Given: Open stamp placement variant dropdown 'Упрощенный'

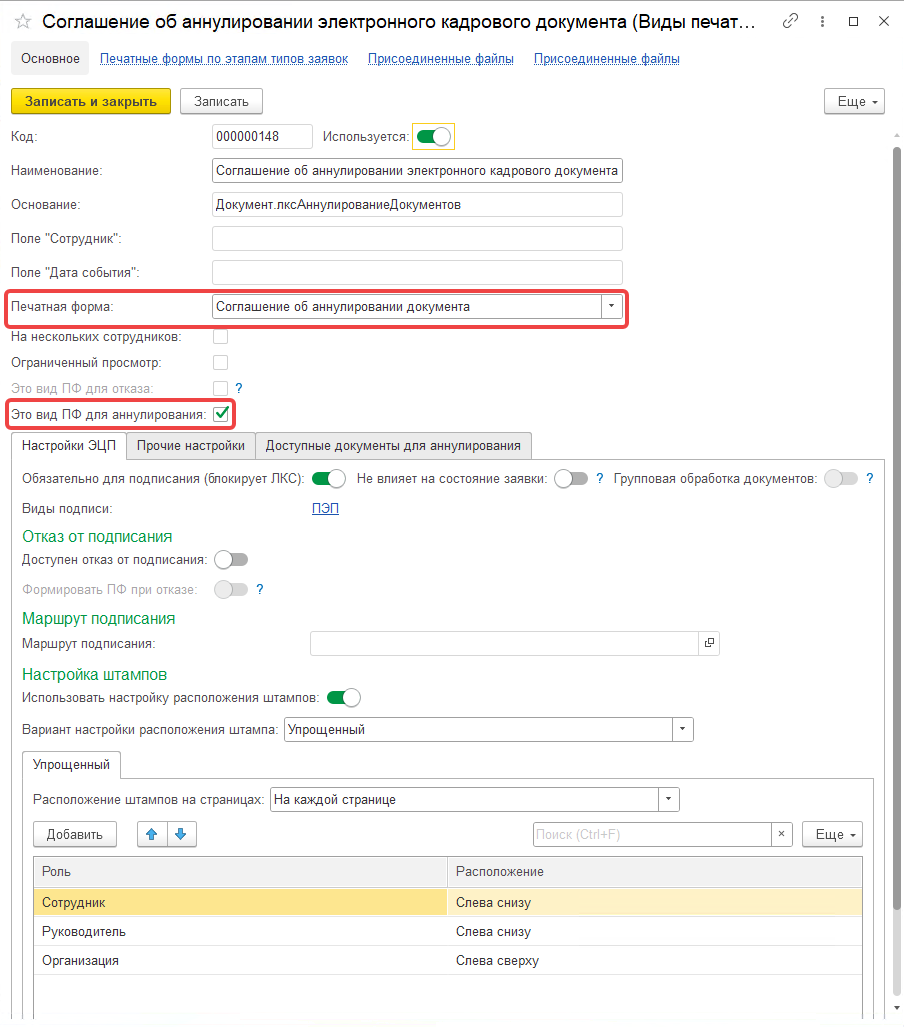Looking at the screenshot, I should point(683,729).
